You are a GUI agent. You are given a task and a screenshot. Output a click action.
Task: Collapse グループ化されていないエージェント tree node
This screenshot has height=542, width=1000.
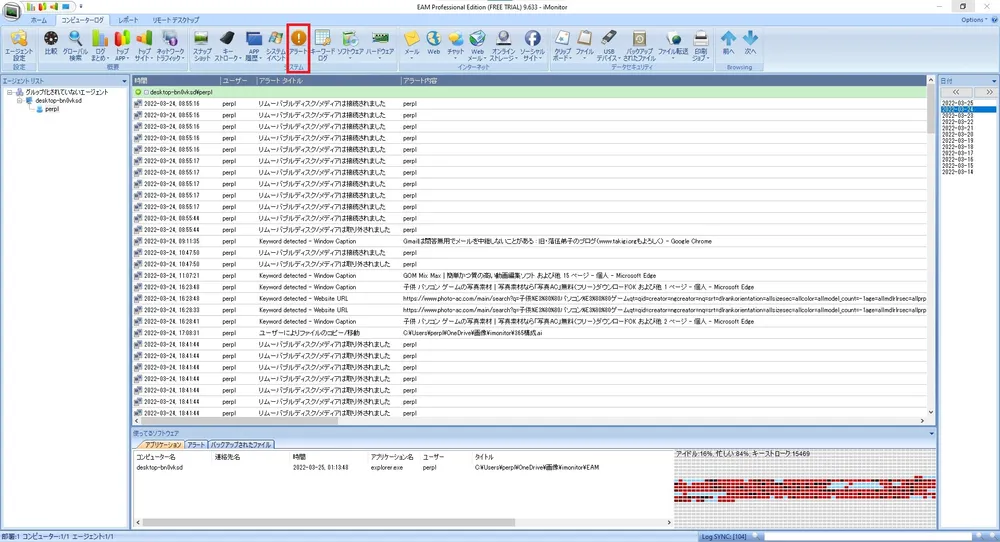10,92
